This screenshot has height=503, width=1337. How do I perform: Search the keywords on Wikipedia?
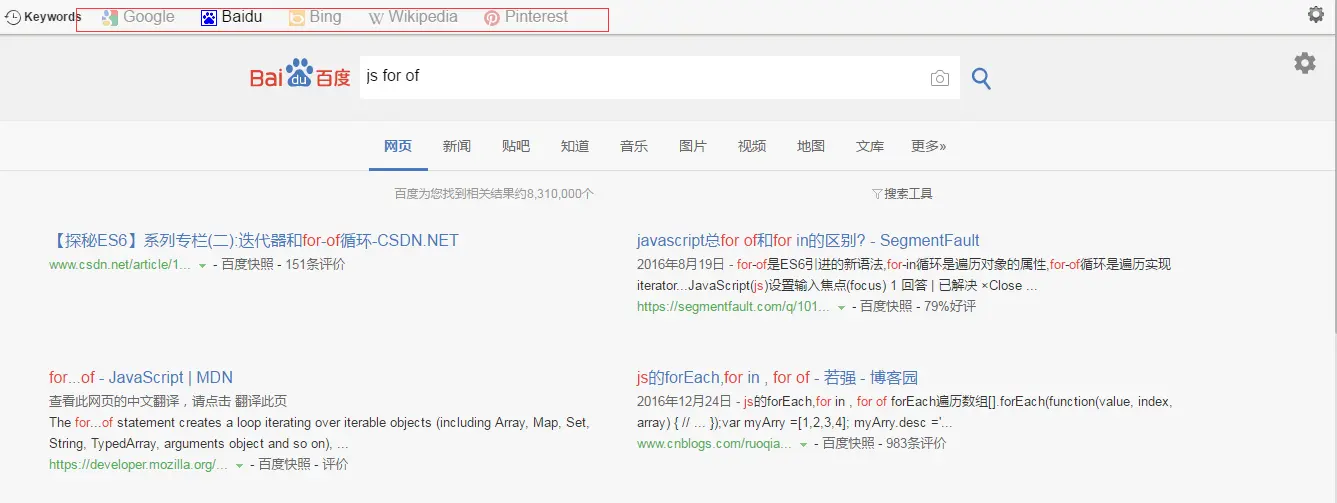coord(413,17)
